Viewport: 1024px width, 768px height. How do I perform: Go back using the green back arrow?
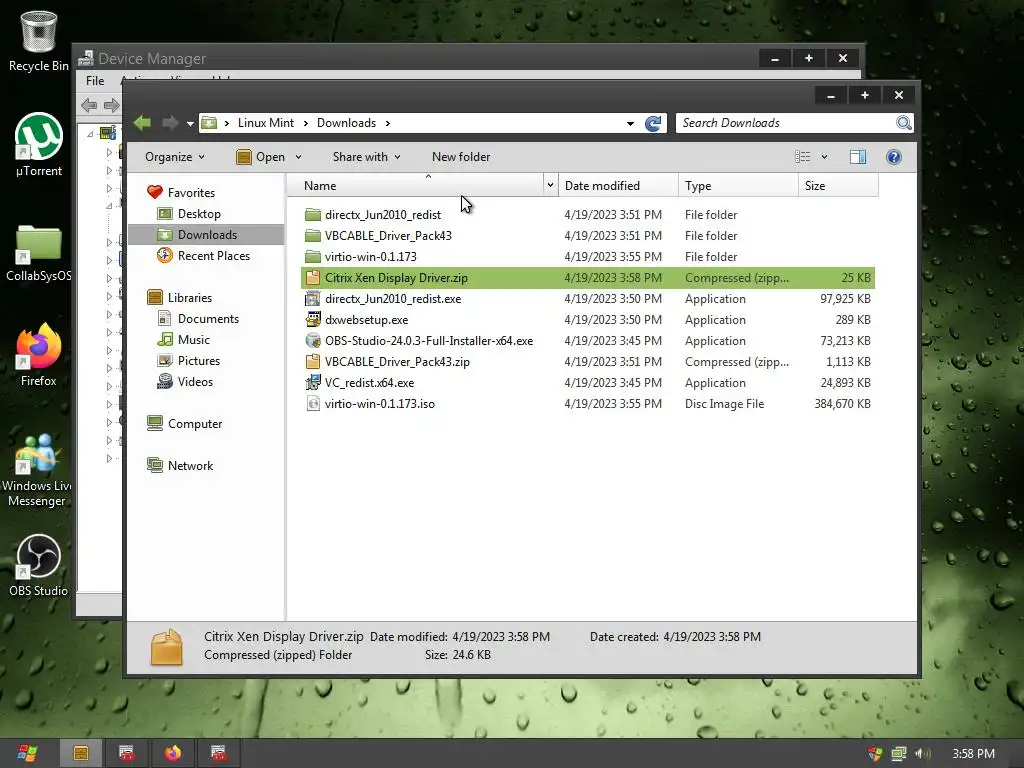point(142,123)
